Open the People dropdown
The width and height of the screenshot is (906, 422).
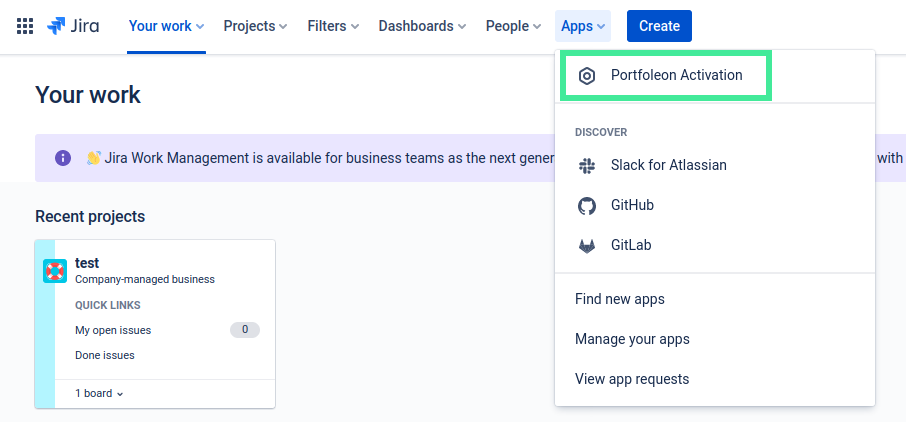[x=513, y=26]
